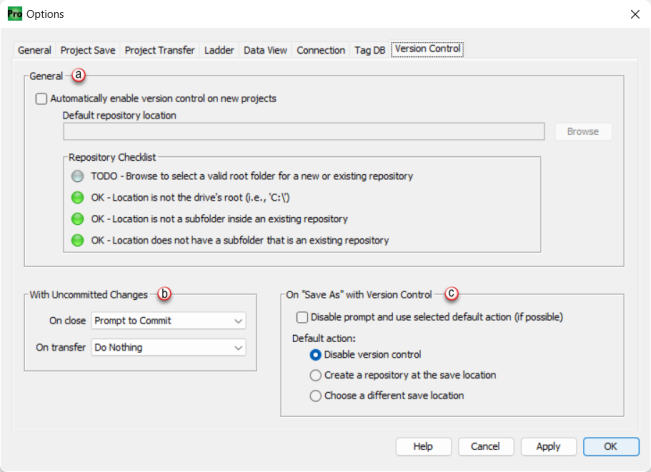Click green indicator for drive's root check
The height and width of the screenshot is (472, 651).
(78, 197)
